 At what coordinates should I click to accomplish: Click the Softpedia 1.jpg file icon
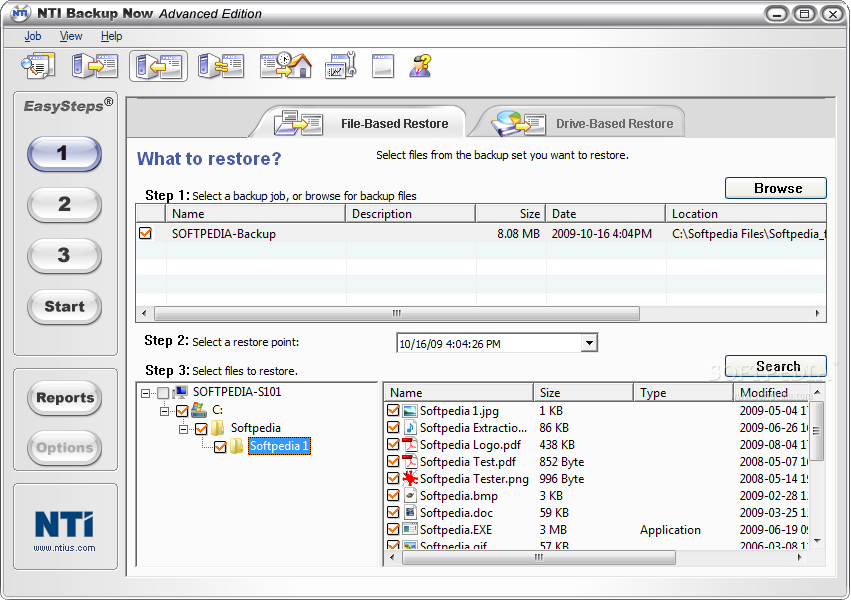click(410, 411)
